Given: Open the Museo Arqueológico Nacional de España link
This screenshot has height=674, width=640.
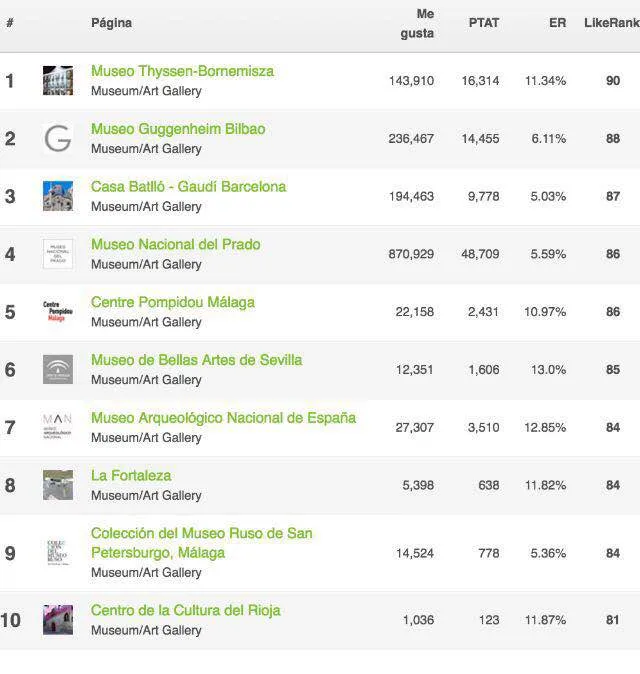Looking at the screenshot, I should tap(224, 418).
